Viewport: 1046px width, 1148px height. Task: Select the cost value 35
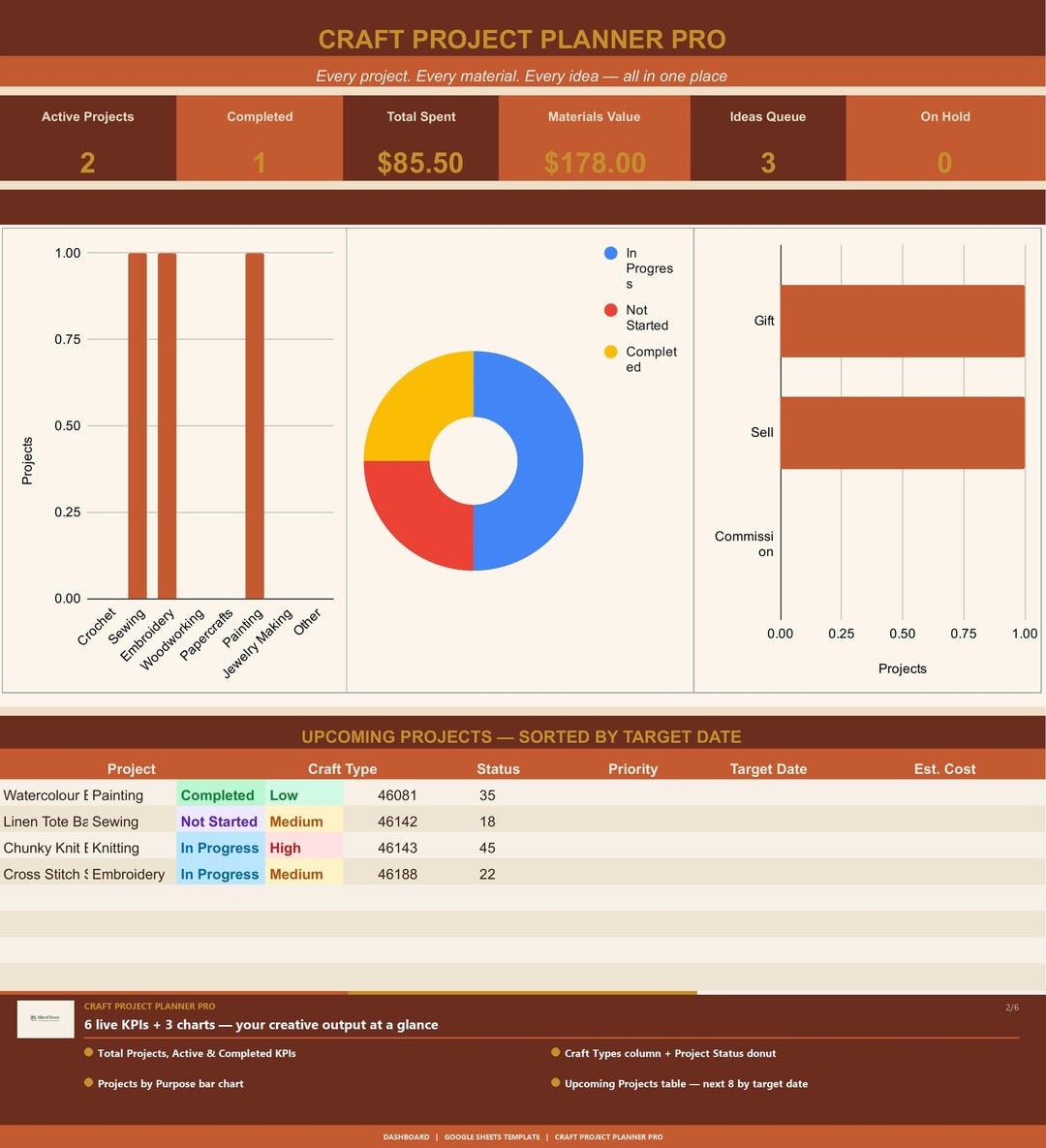(487, 795)
